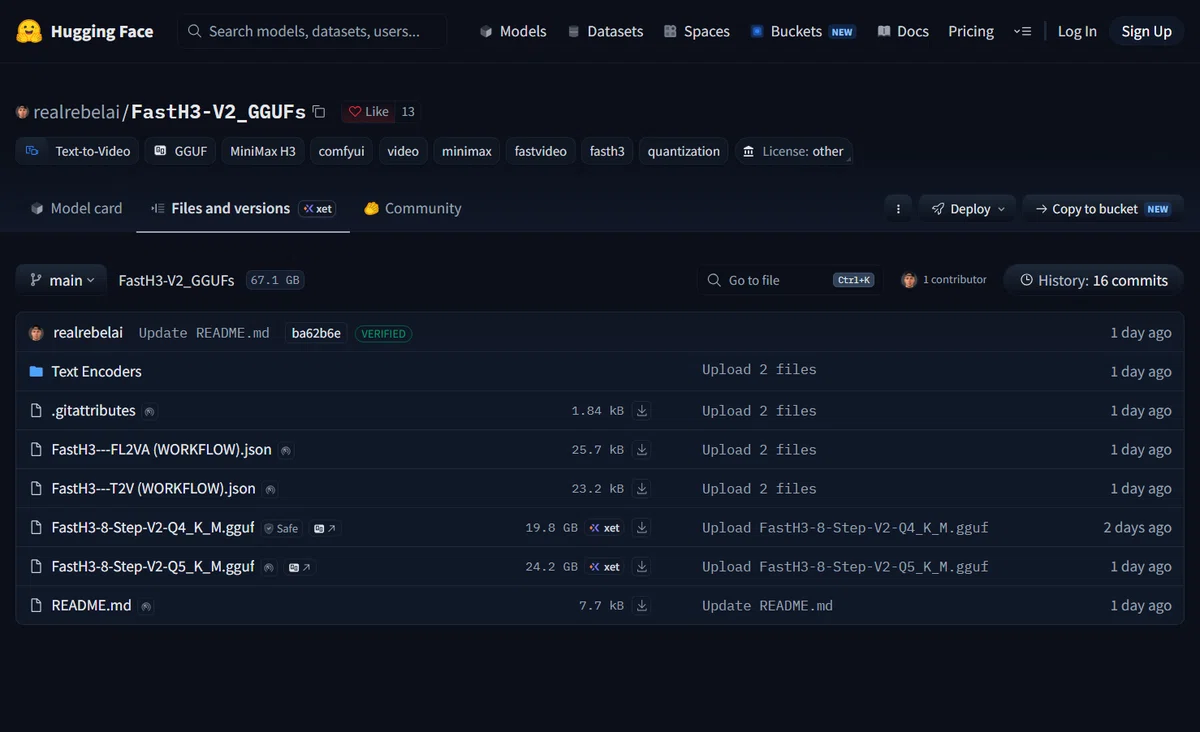This screenshot has height=732, width=1200.
Task: Focus the search models, datasets, users field
Action: click(313, 31)
